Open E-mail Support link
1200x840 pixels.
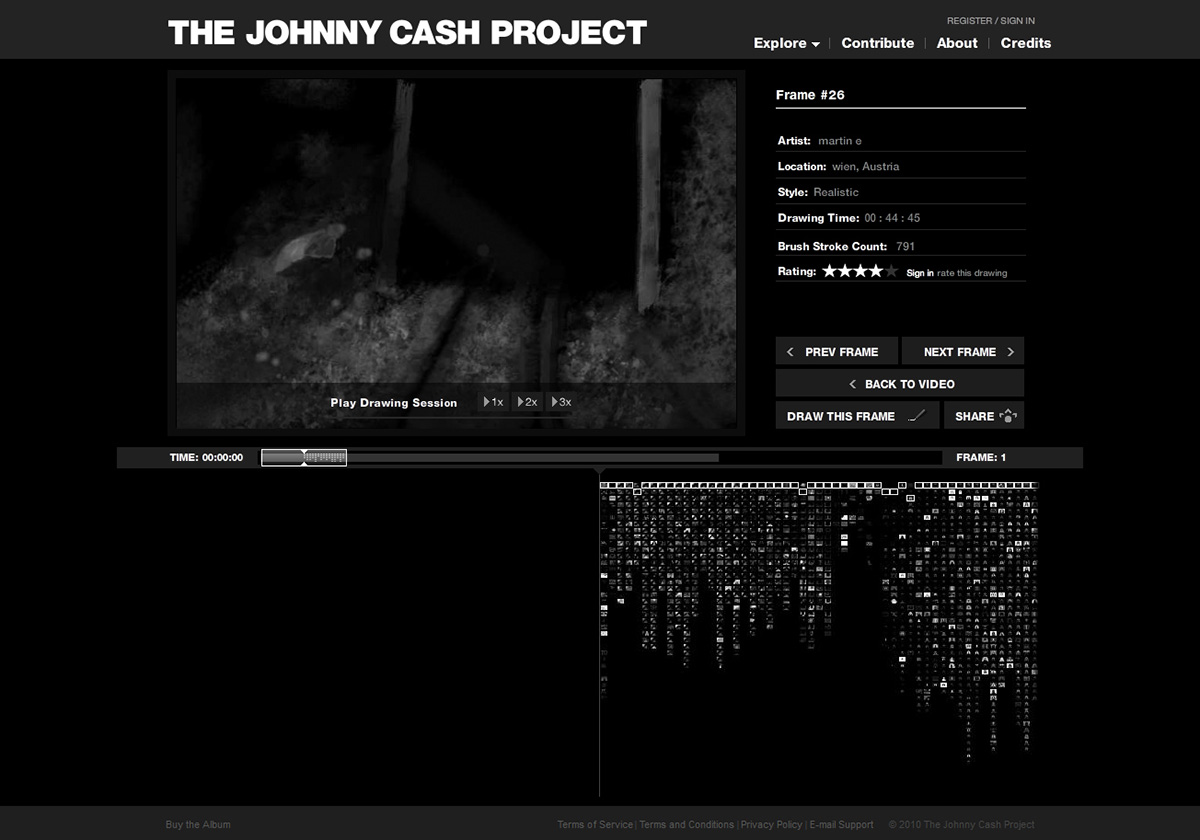click(x=842, y=825)
